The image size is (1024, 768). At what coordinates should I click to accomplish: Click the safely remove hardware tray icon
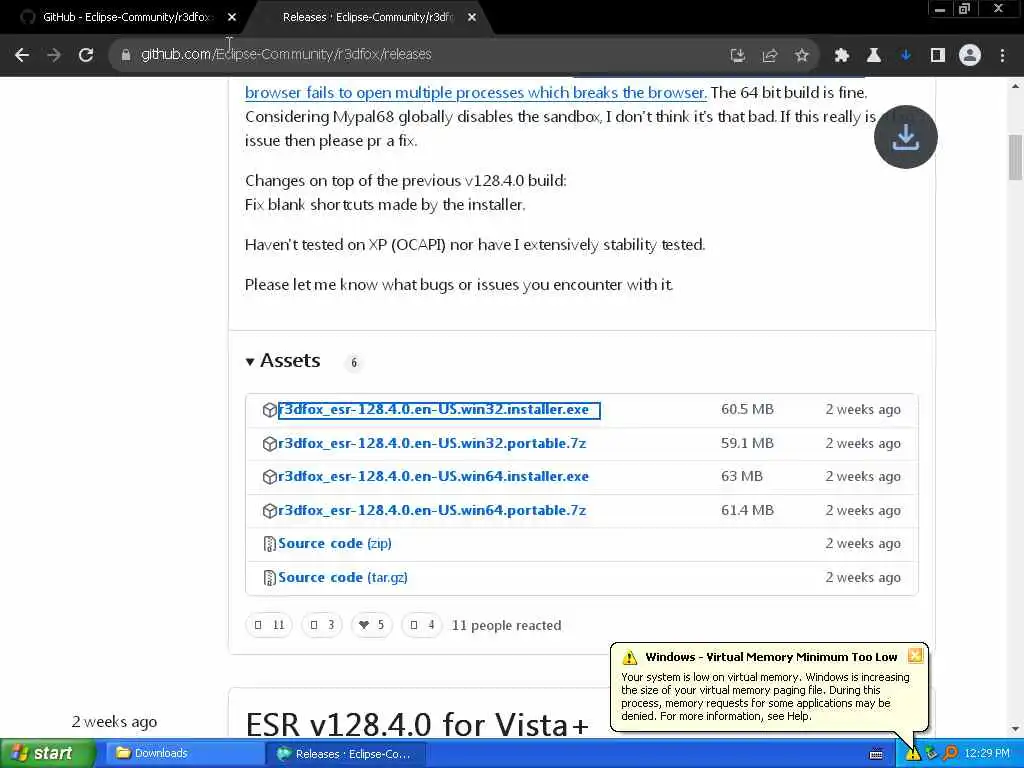931,754
